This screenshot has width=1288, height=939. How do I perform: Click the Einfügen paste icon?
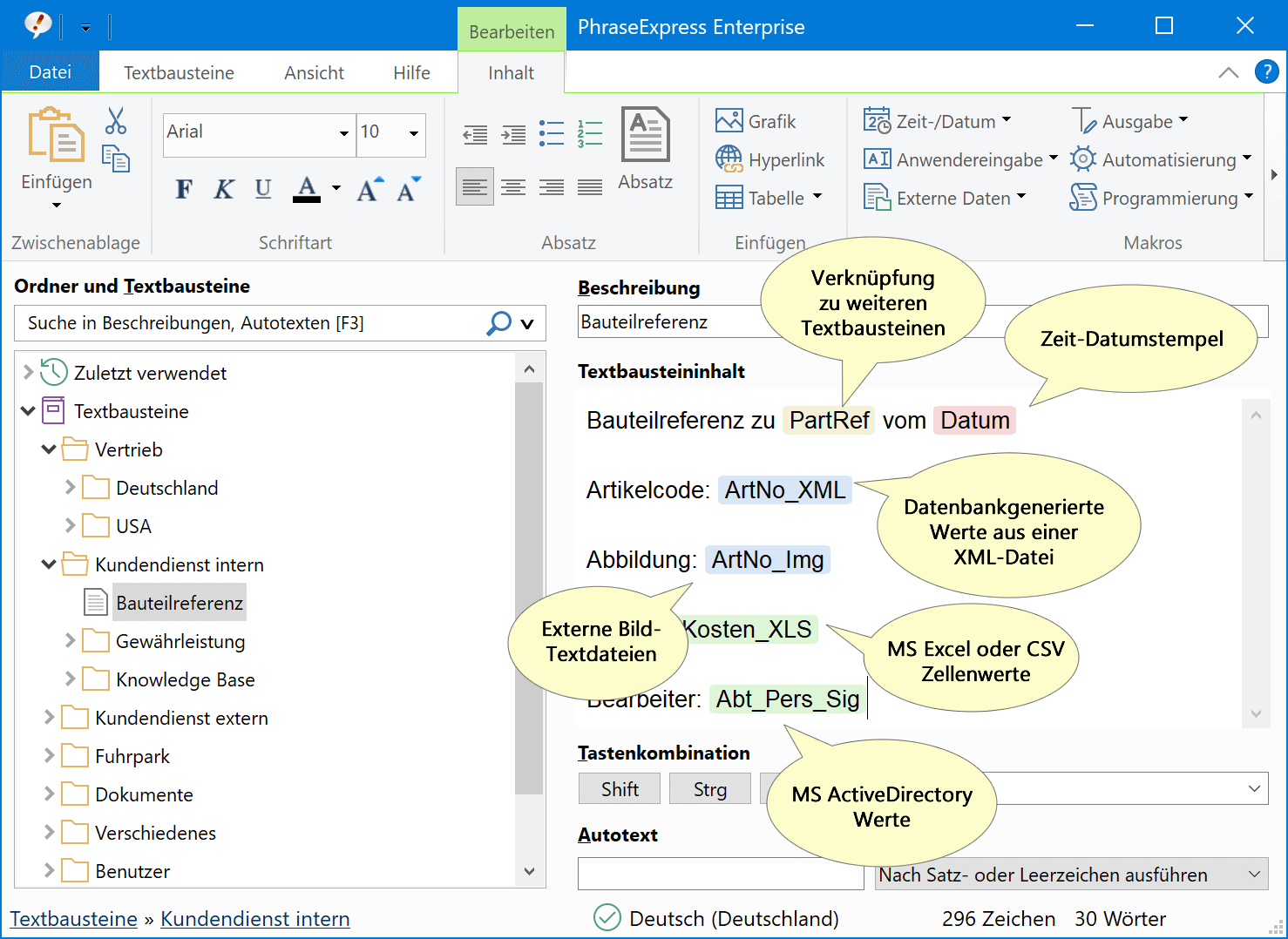[x=56, y=135]
